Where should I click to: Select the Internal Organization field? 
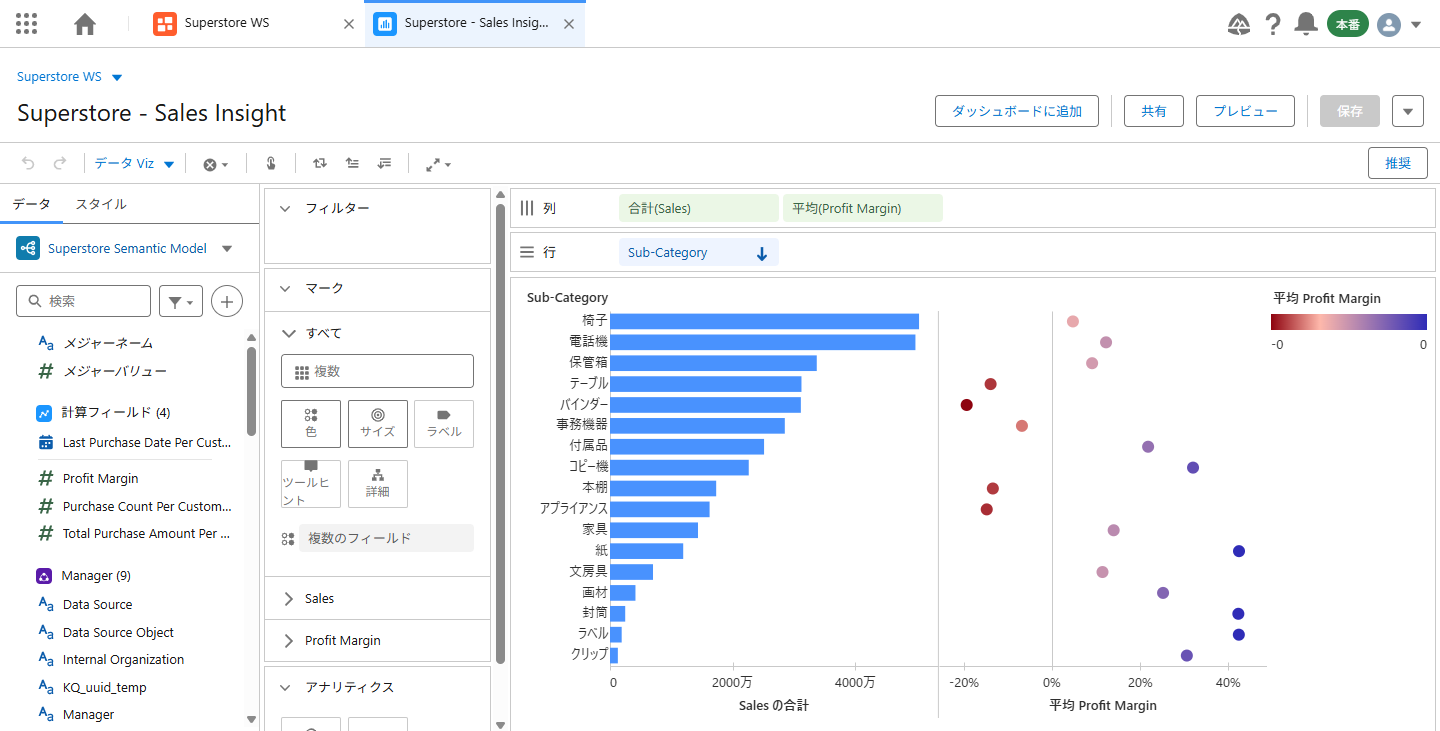click(123, 659)
